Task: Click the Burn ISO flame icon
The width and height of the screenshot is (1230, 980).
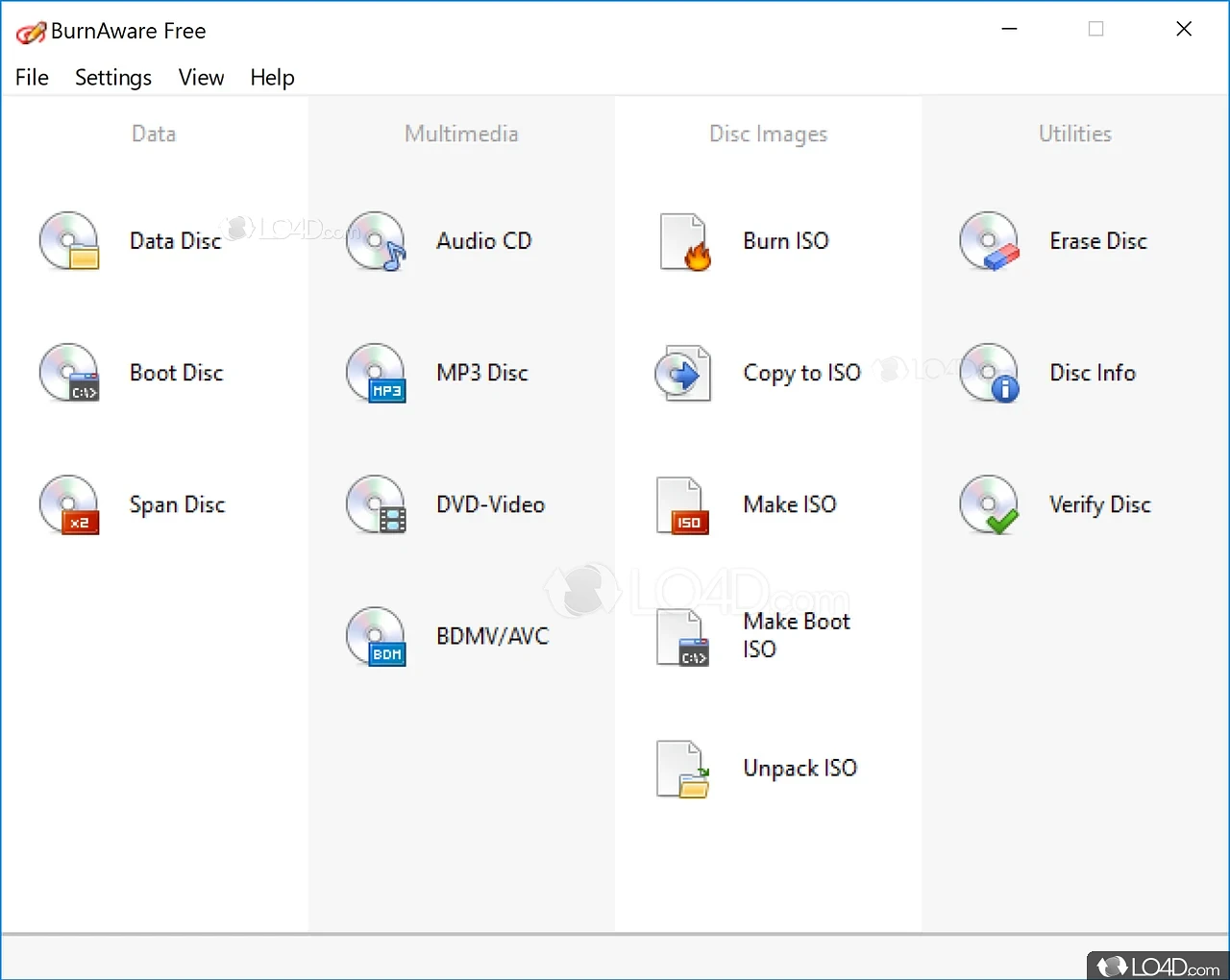Action: click(x=684, y=242)
